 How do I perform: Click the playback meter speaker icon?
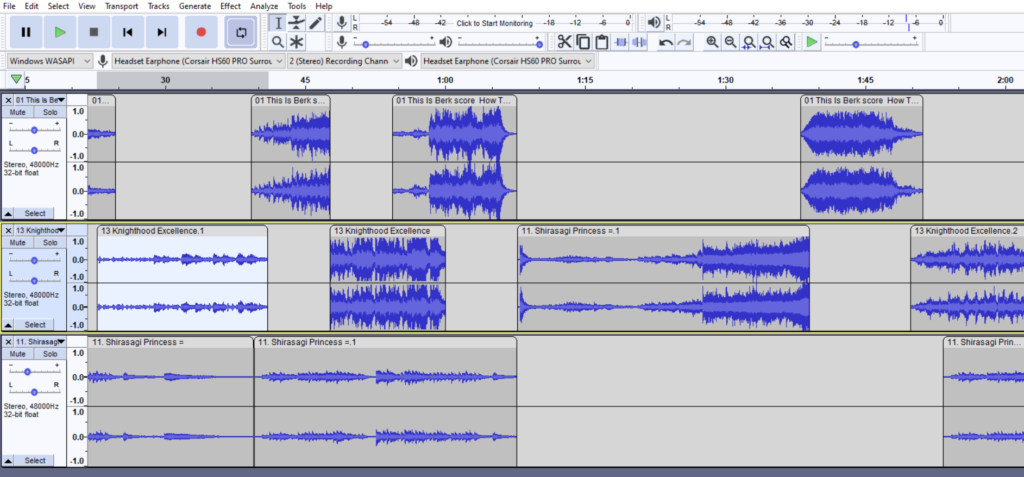pyautogui.click(x=654, y=23)
